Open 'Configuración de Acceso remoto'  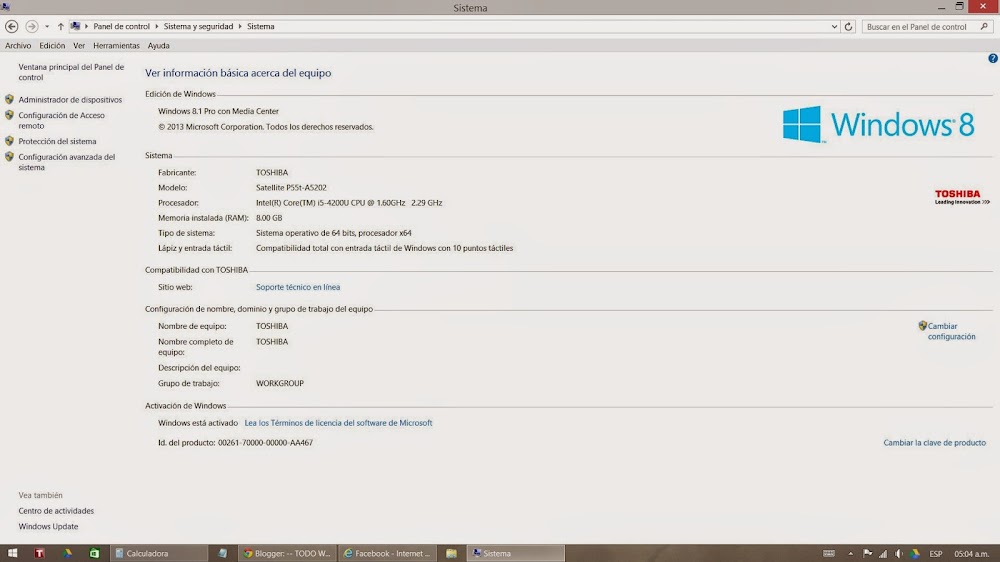point(61,121)
